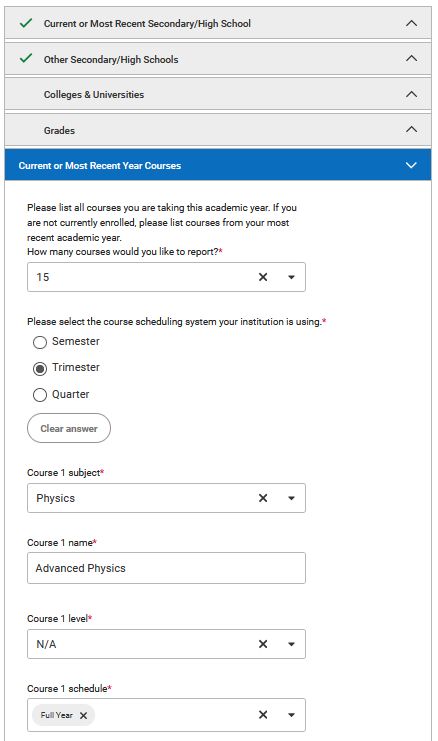
Task: Clear the Course 1 level N/A value
Action: (263, 644)
